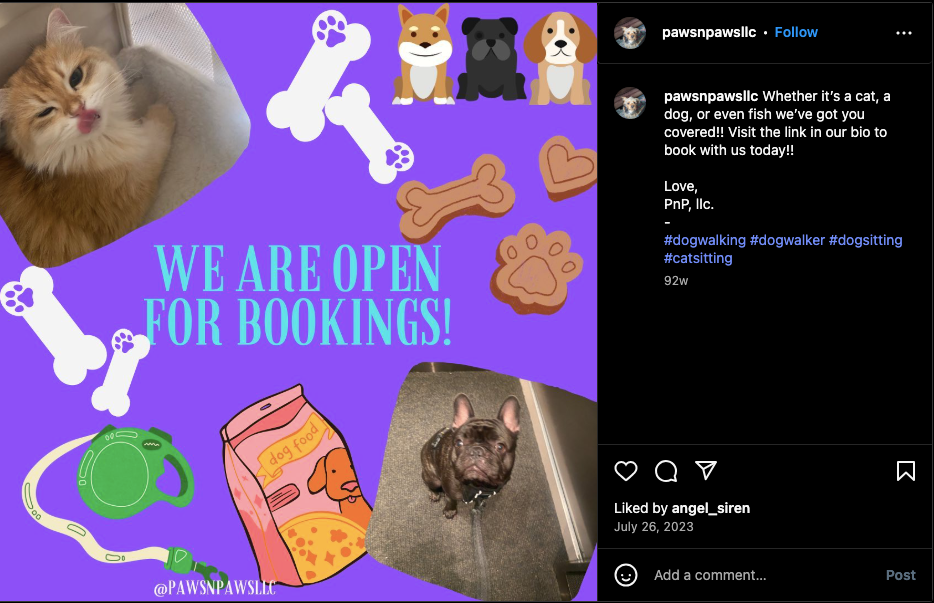This screenshot has width=934, height=603.
Task: Share the post via paper plane icon
Action: (x=706, y=470)
